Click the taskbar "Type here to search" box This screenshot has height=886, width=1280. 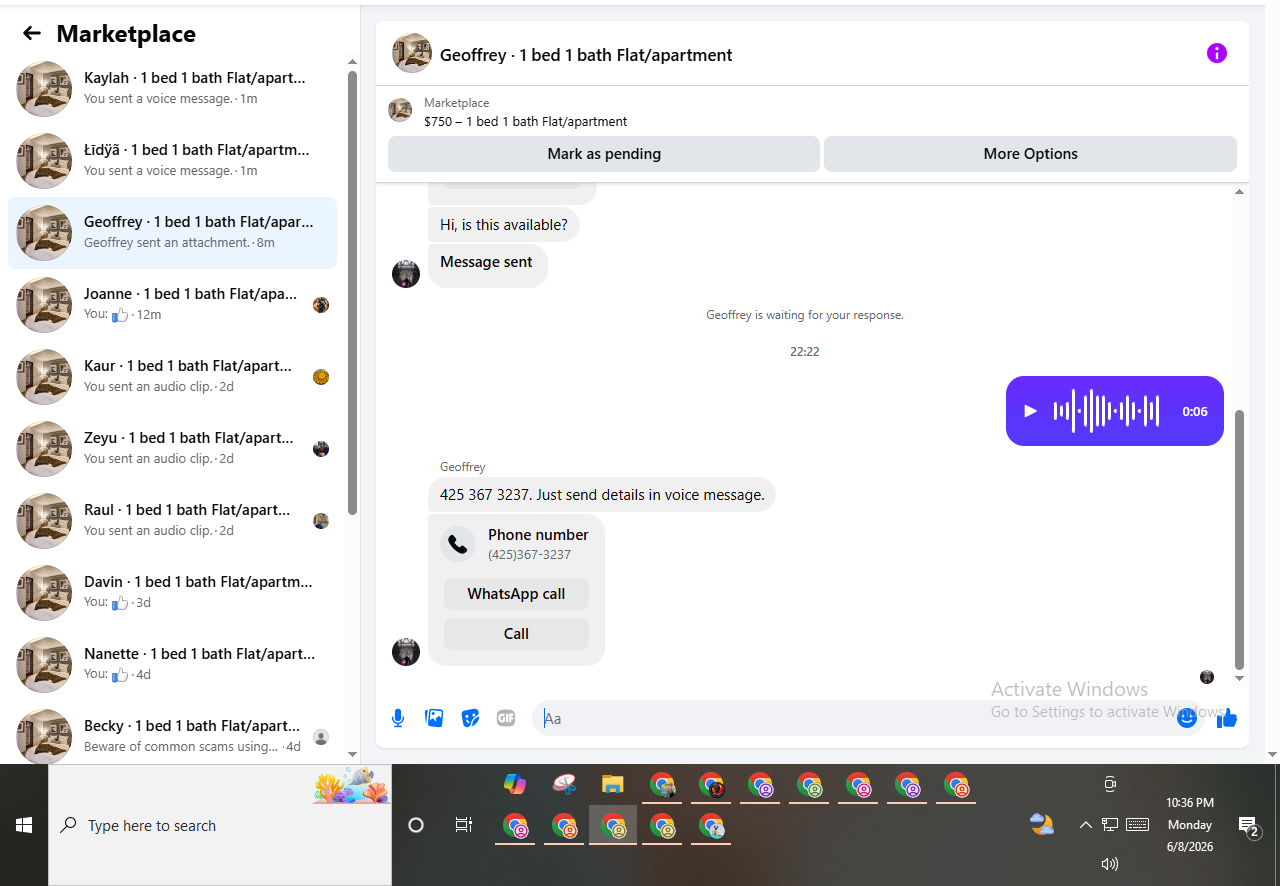220,825
